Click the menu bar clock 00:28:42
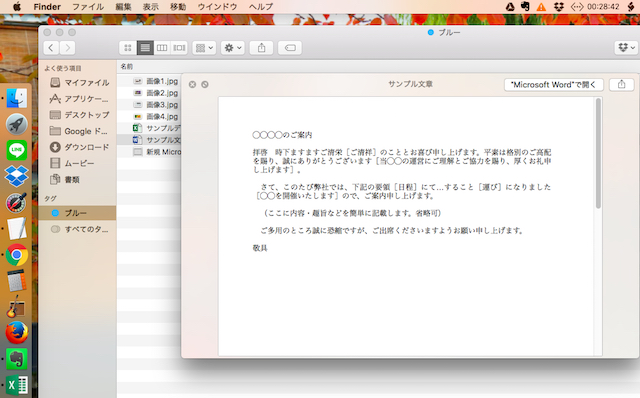The image size is (640, 398). [603, 7]
